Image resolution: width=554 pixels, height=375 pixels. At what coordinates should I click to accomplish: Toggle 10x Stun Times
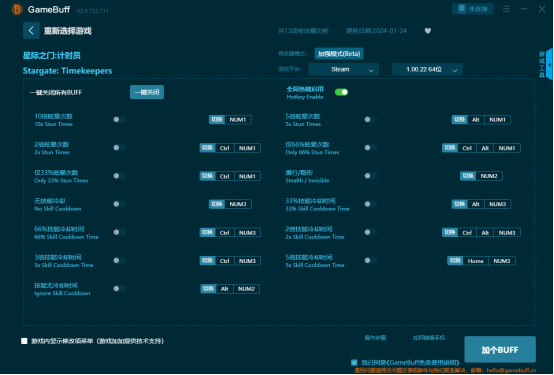click(119, 119)
